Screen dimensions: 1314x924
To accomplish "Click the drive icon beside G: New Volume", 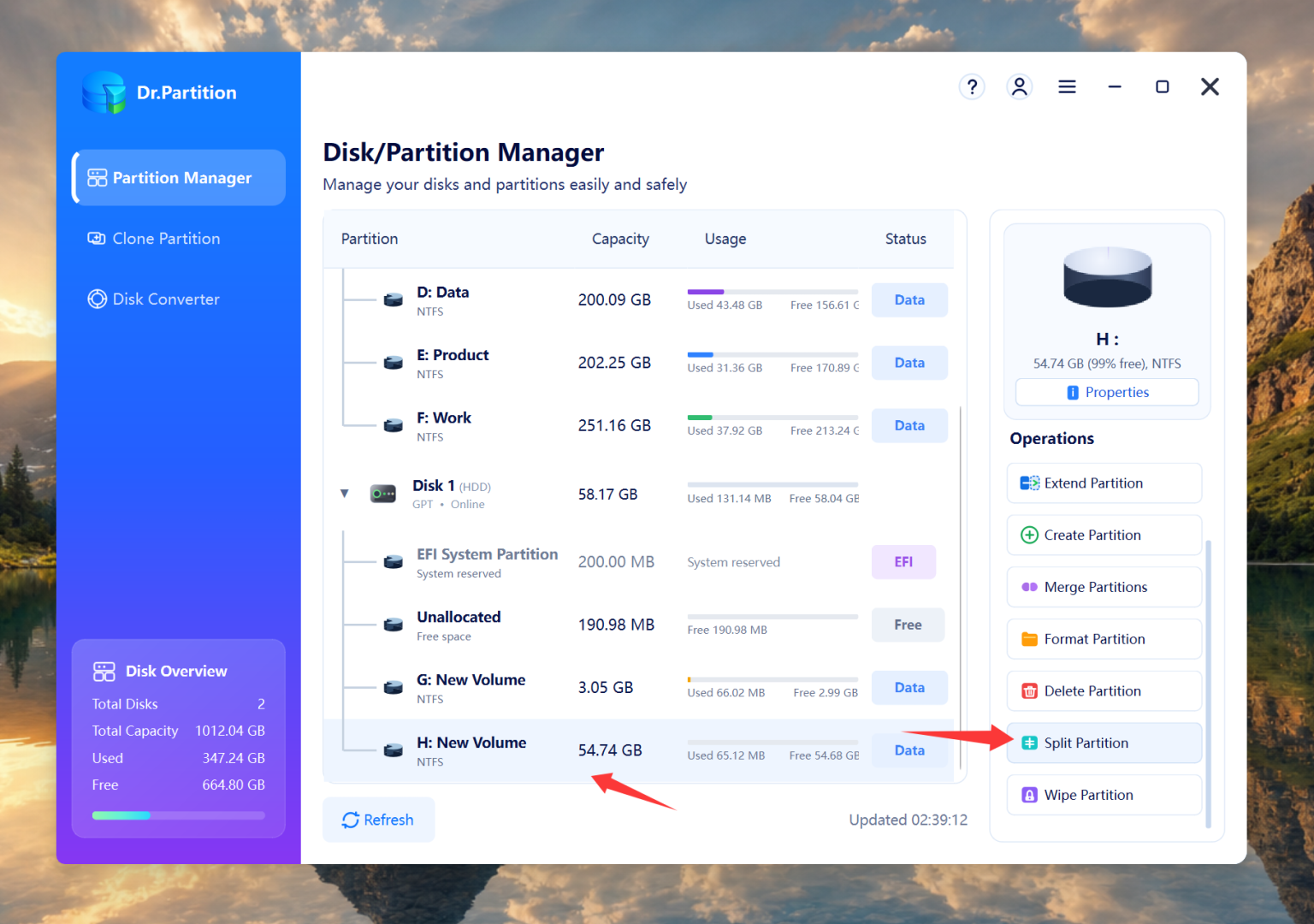I will click(x=394, y=687).
